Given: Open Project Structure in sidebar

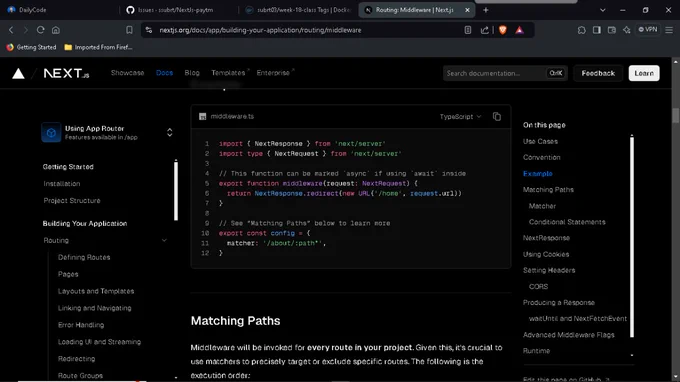Looking at the screenshot, I should 72,201.
